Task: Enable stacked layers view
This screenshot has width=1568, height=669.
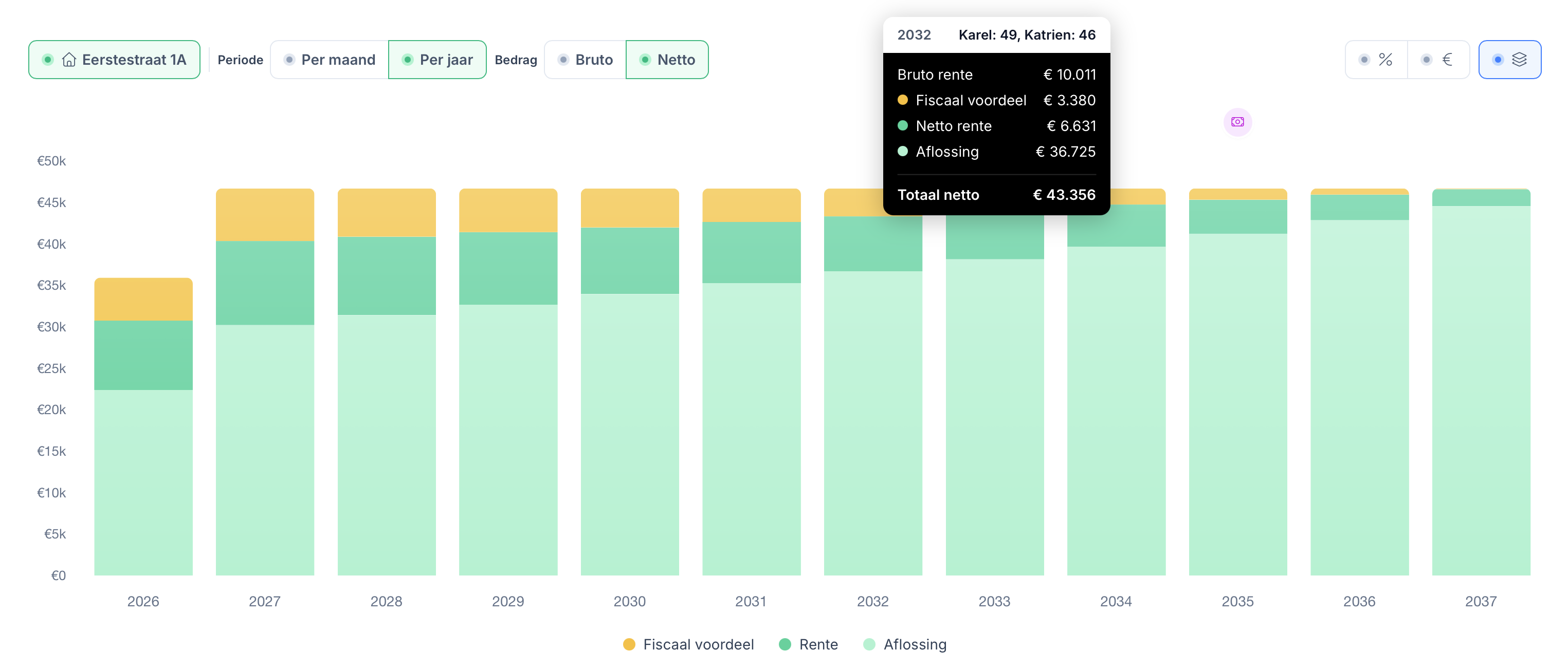Action: coord(1509,60)
